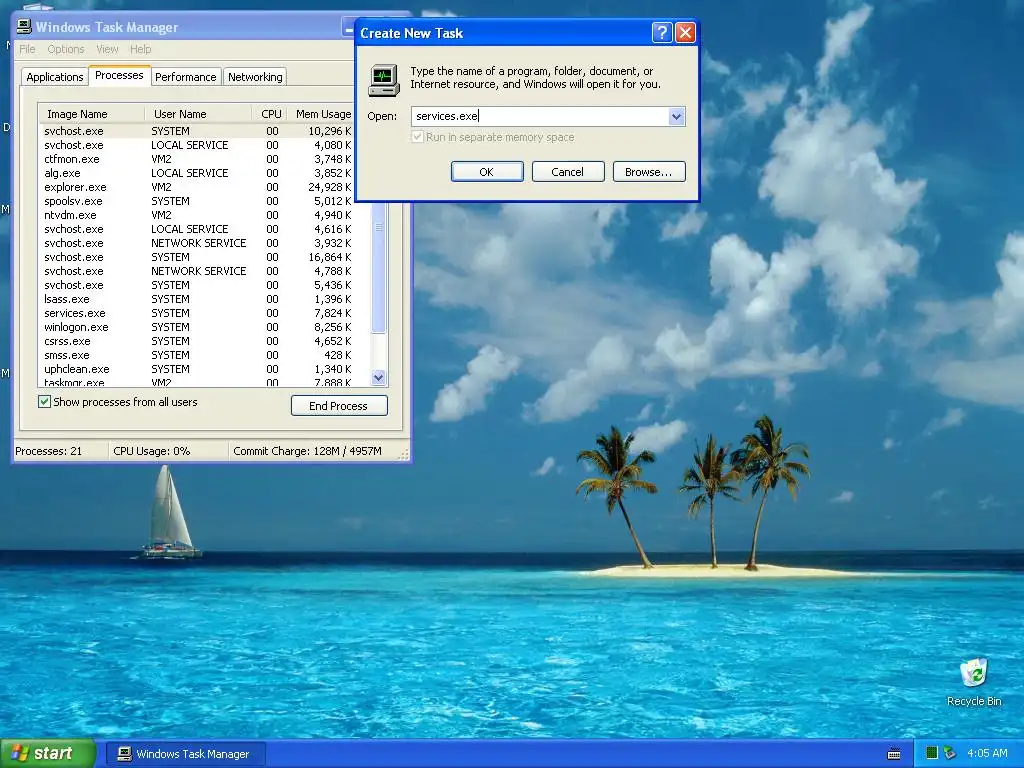Open the Options menu

coord(66,49)
